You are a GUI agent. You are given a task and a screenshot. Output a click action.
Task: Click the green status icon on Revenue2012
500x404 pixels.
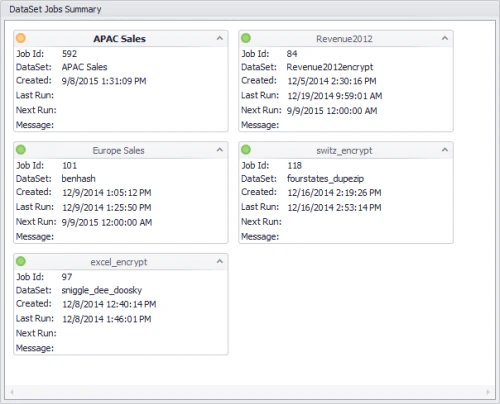click(x=246, y=38)
